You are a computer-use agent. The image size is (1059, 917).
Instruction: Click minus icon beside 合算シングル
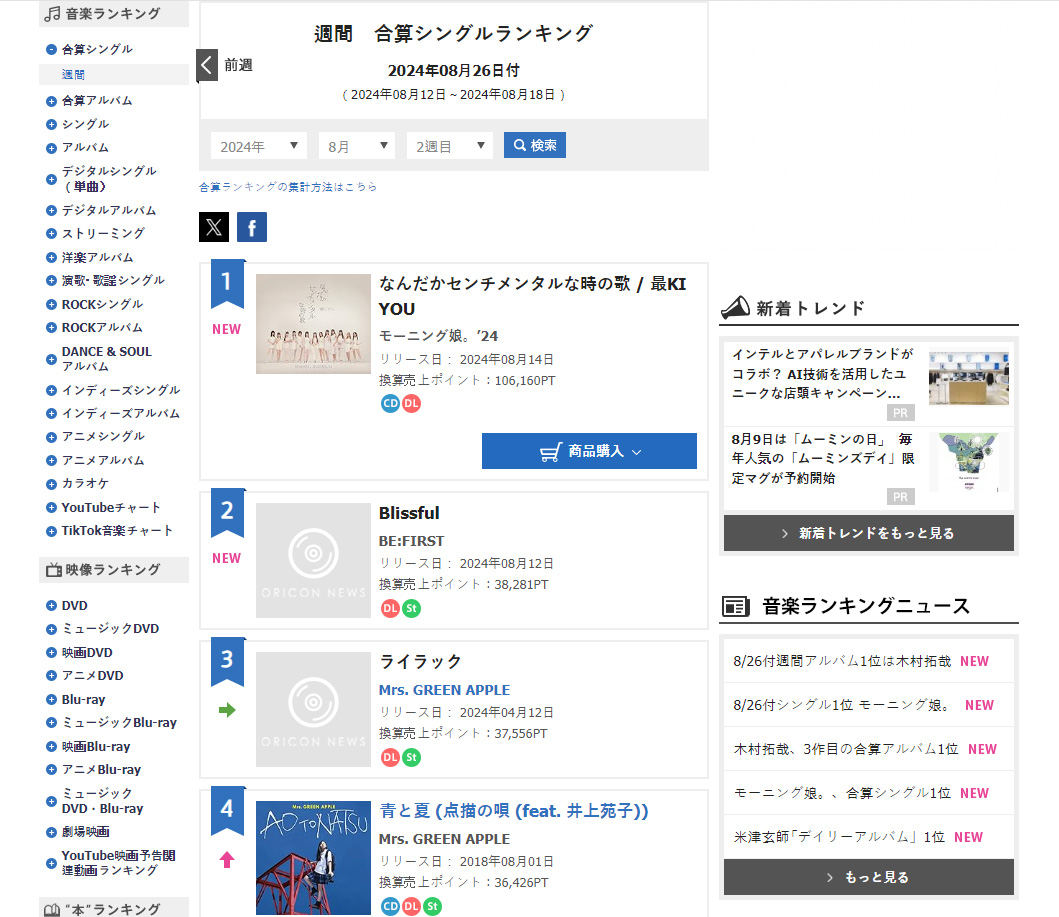[x=51, y=49]
